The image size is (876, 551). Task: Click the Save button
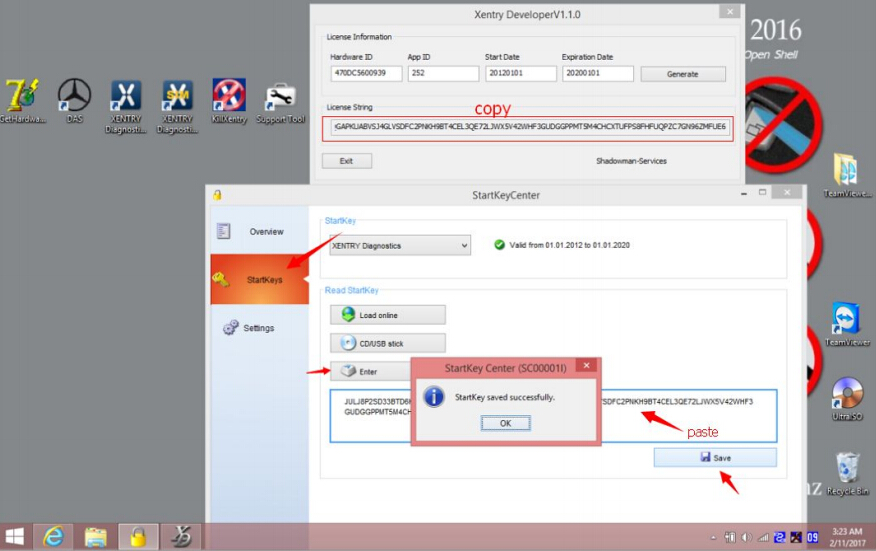(x=715, y=457)
